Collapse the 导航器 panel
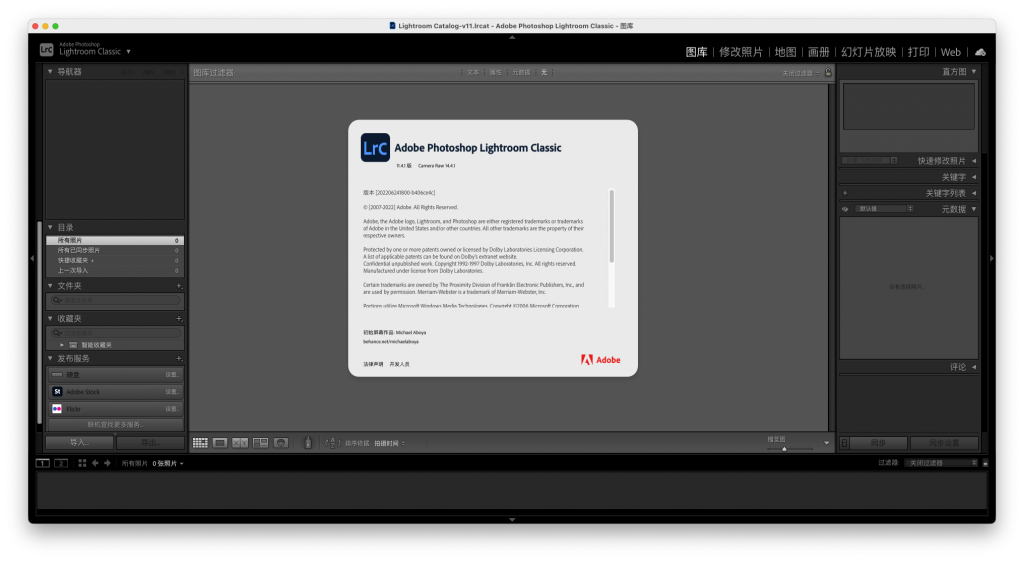The height and width of the screenshot is (561, 1024). (x=50, y=72)
